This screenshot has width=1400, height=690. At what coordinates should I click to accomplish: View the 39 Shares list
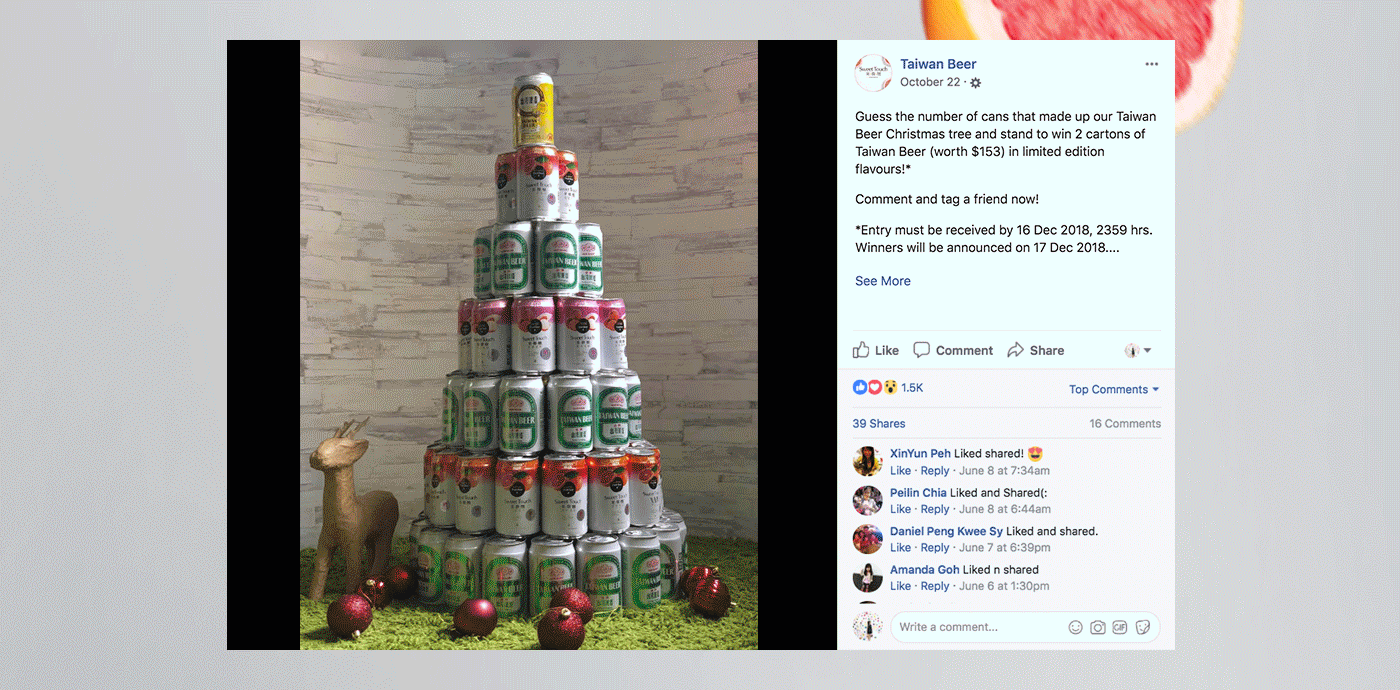[x=879, y=424]
